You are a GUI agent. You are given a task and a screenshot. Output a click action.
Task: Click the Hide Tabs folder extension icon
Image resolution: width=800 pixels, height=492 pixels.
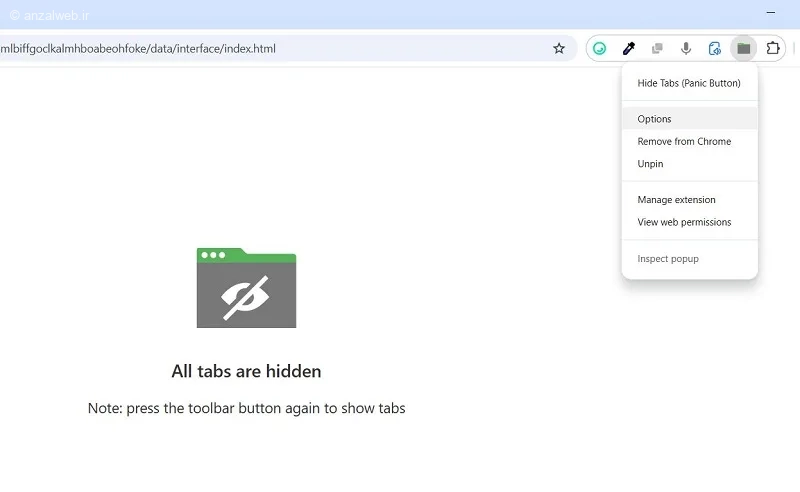pos(743,48)
